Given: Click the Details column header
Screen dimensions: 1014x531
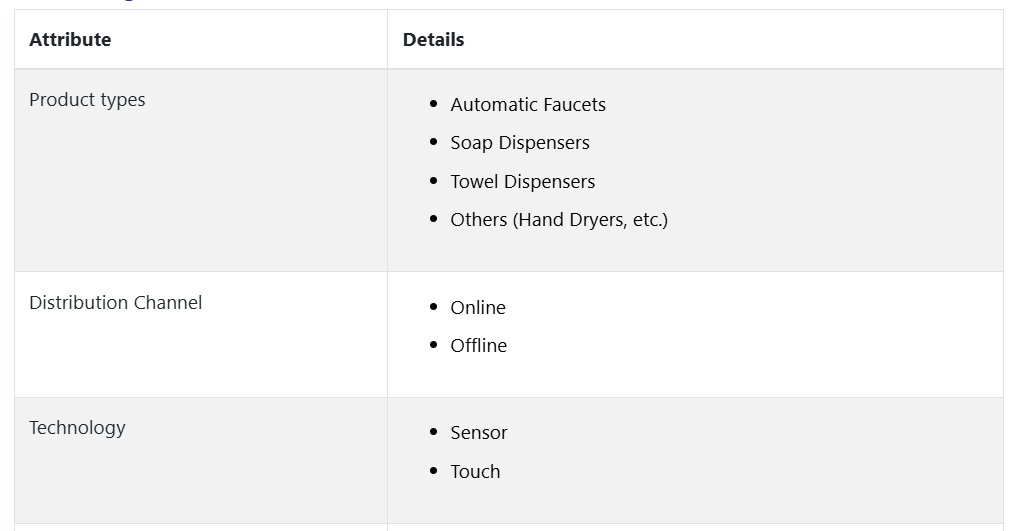Looking at the screenshot, I should 433,39.
